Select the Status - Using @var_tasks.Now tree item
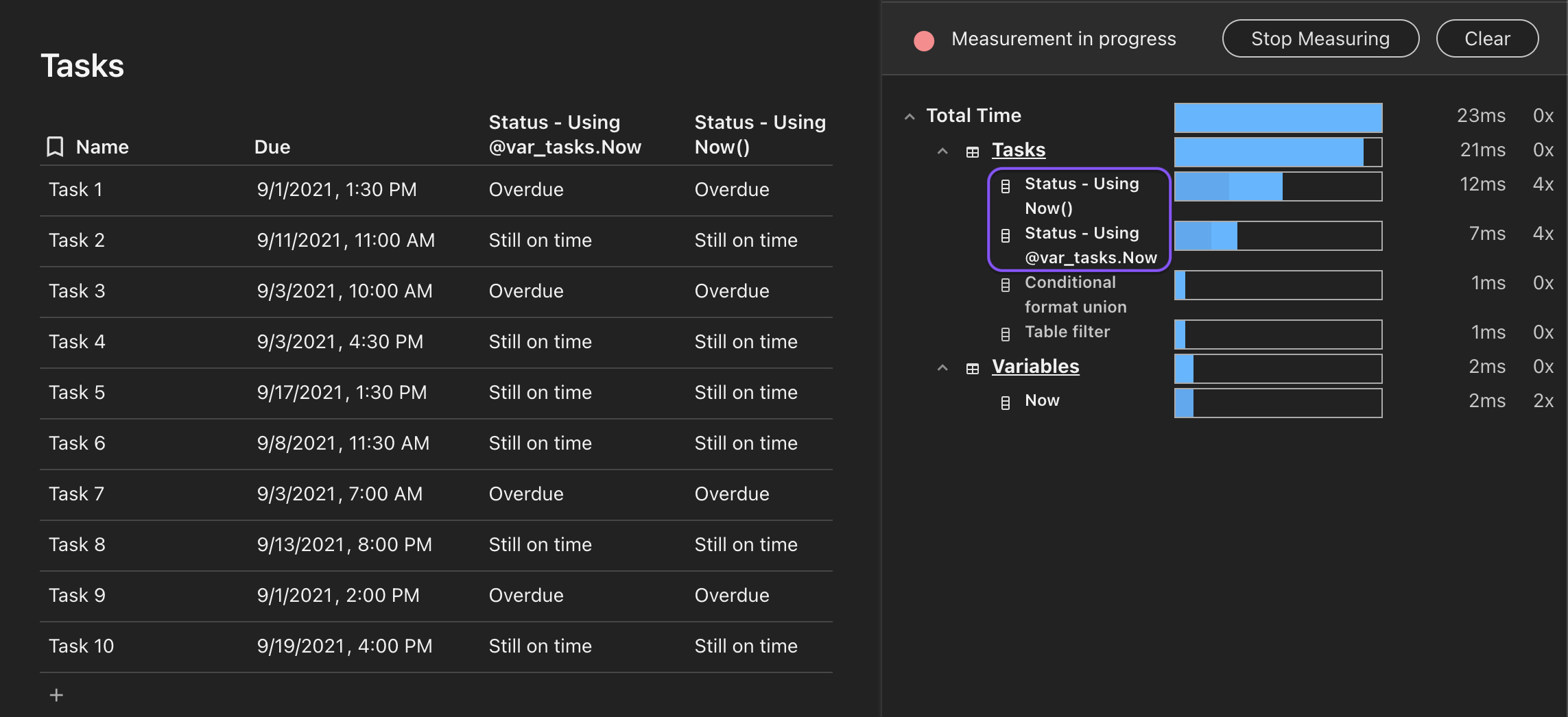The width and height of the screenshot is (1568, 717). 1090,245
